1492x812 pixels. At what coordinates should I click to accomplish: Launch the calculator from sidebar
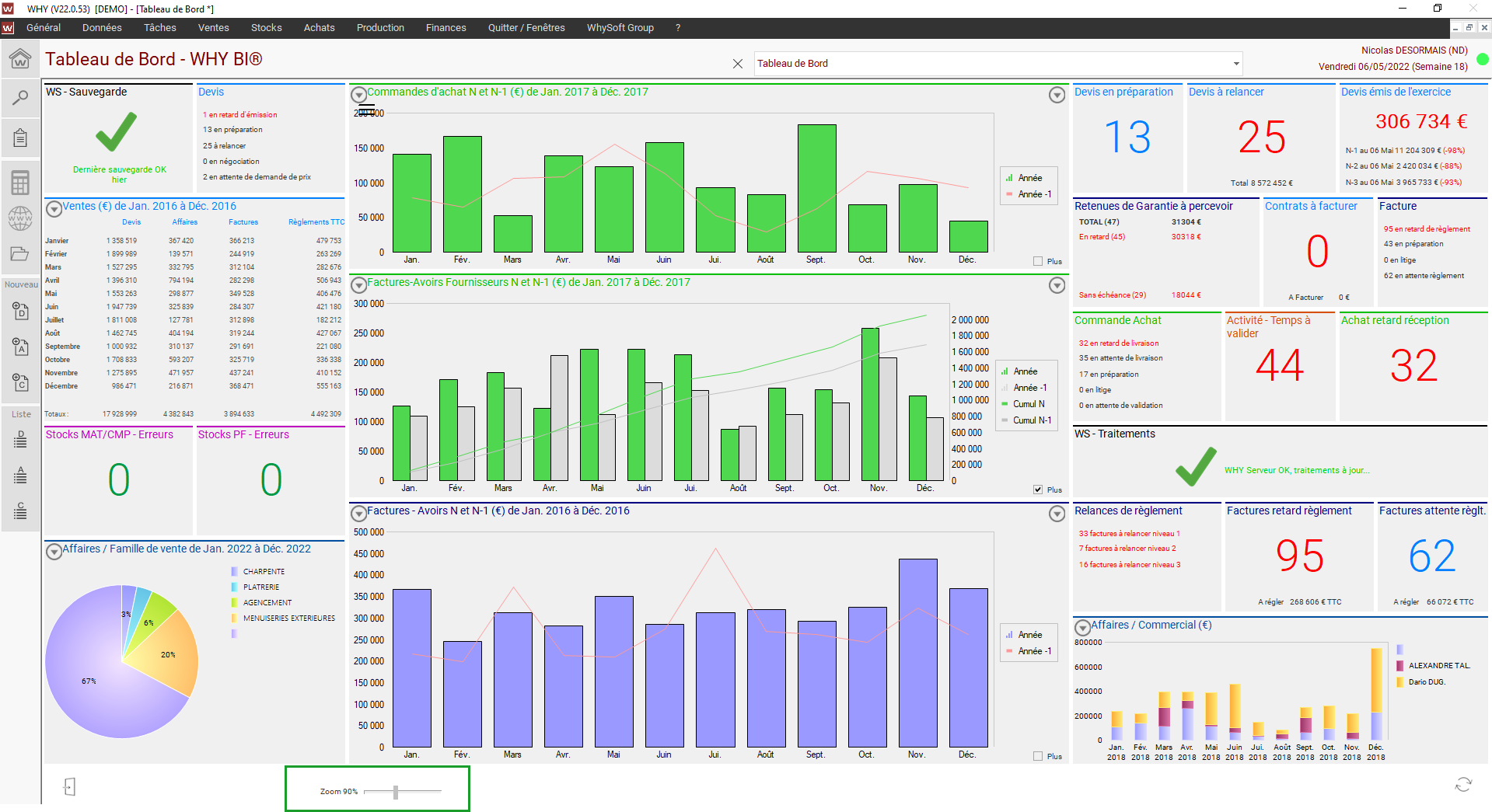pos(20,183)
